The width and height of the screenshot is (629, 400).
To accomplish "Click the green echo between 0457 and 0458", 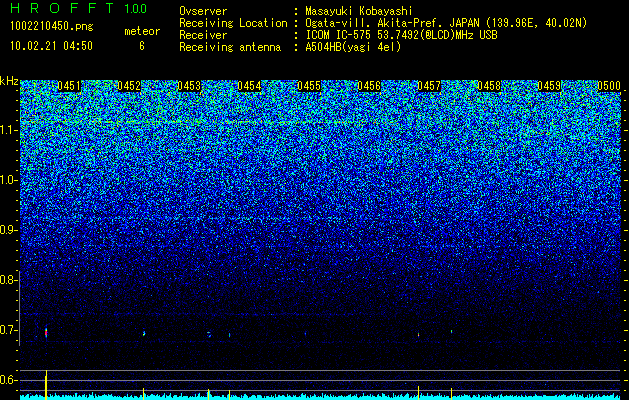I will [451, 331].
